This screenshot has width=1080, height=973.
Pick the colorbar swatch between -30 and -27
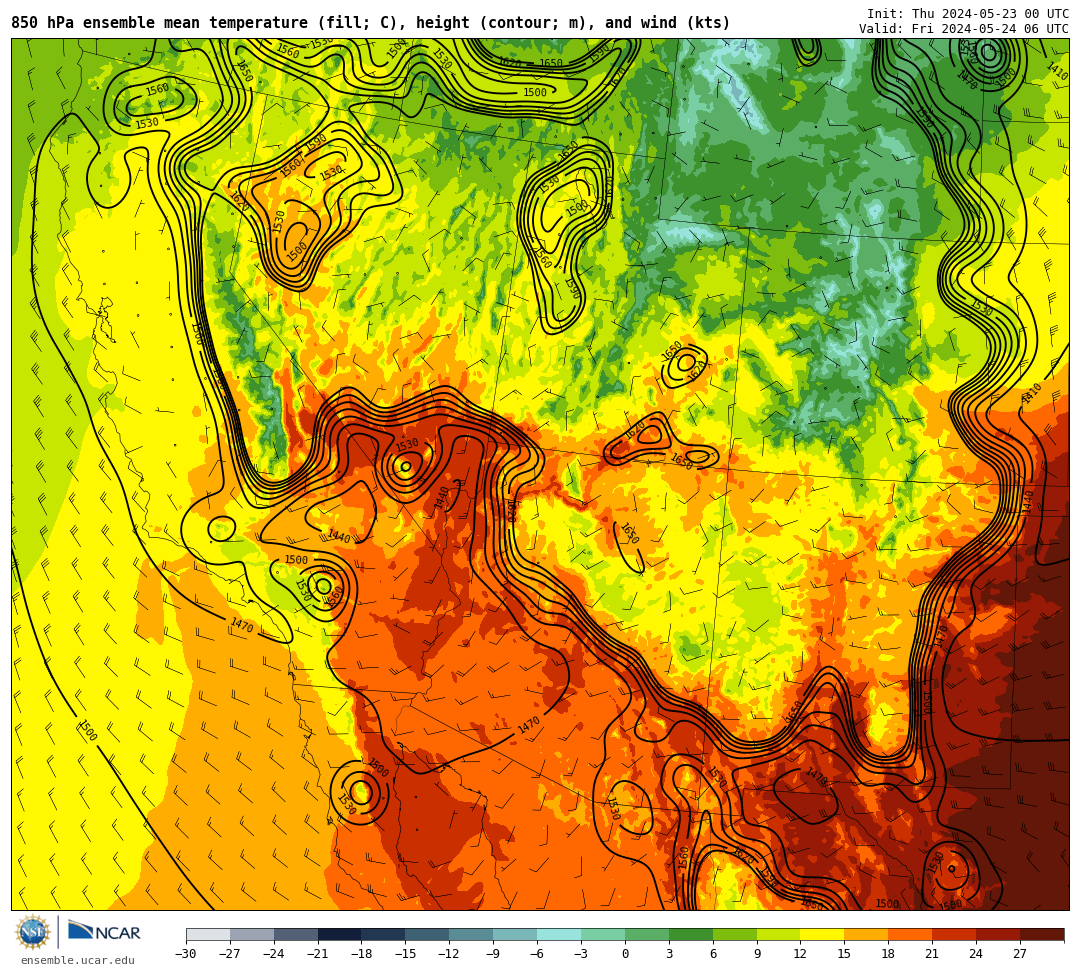point(208,934)
